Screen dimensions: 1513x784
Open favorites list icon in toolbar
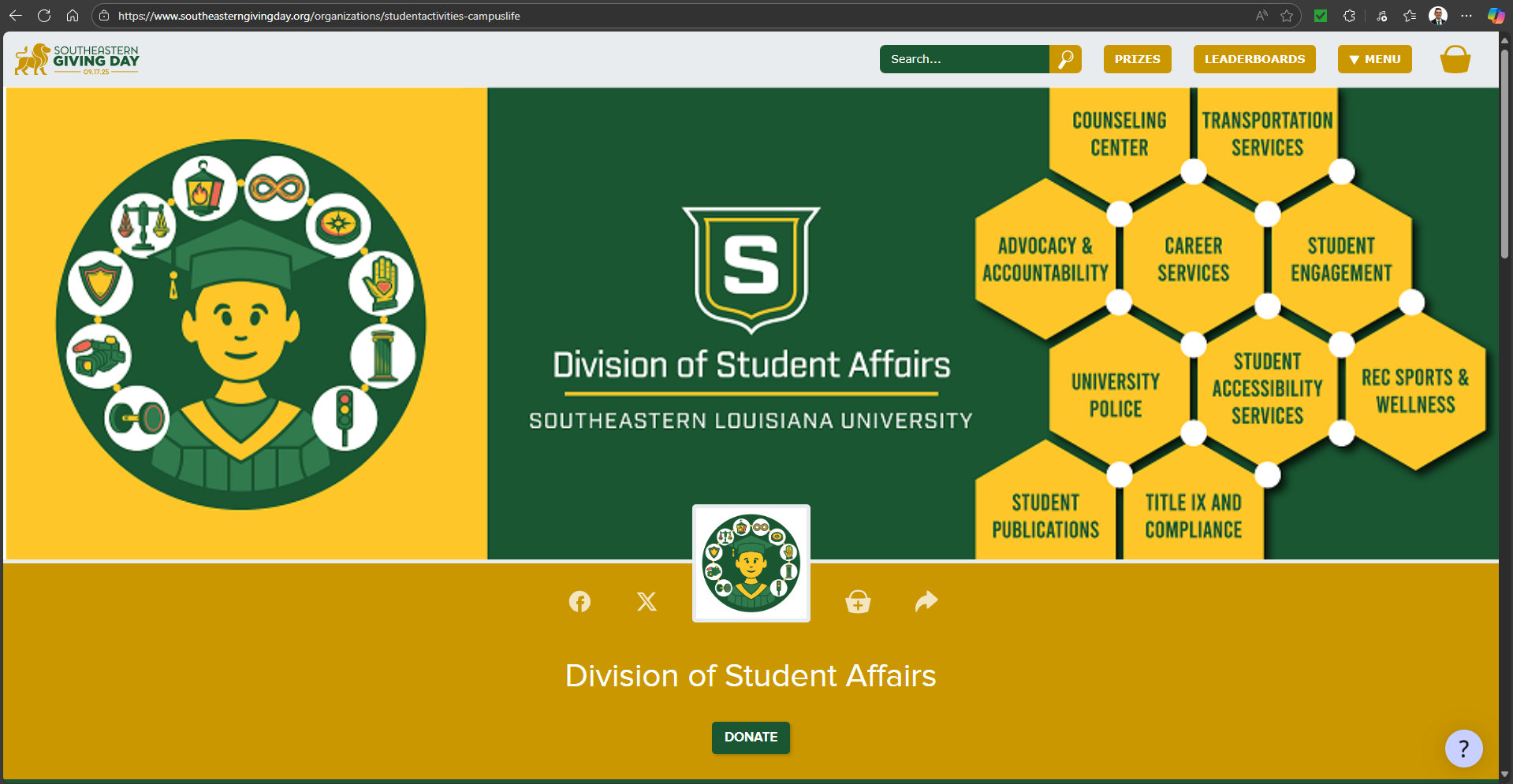1410,16
